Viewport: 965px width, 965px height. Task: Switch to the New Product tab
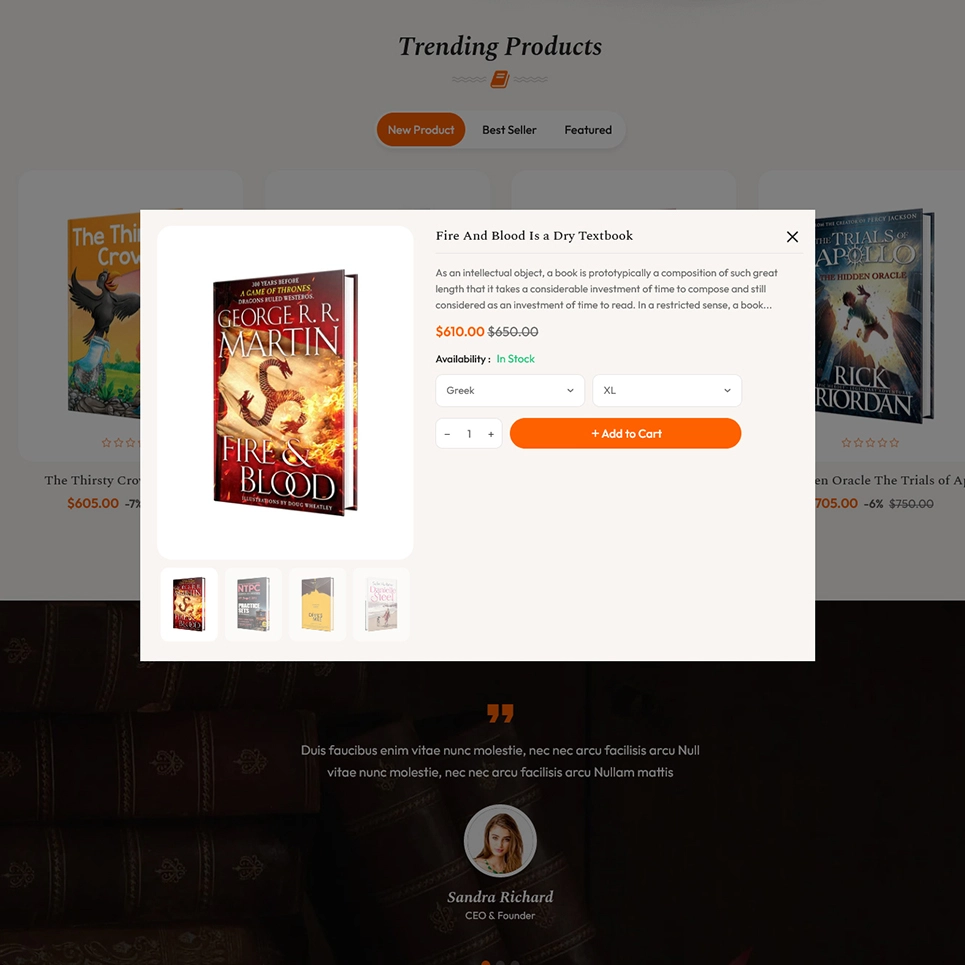[421, 130]
